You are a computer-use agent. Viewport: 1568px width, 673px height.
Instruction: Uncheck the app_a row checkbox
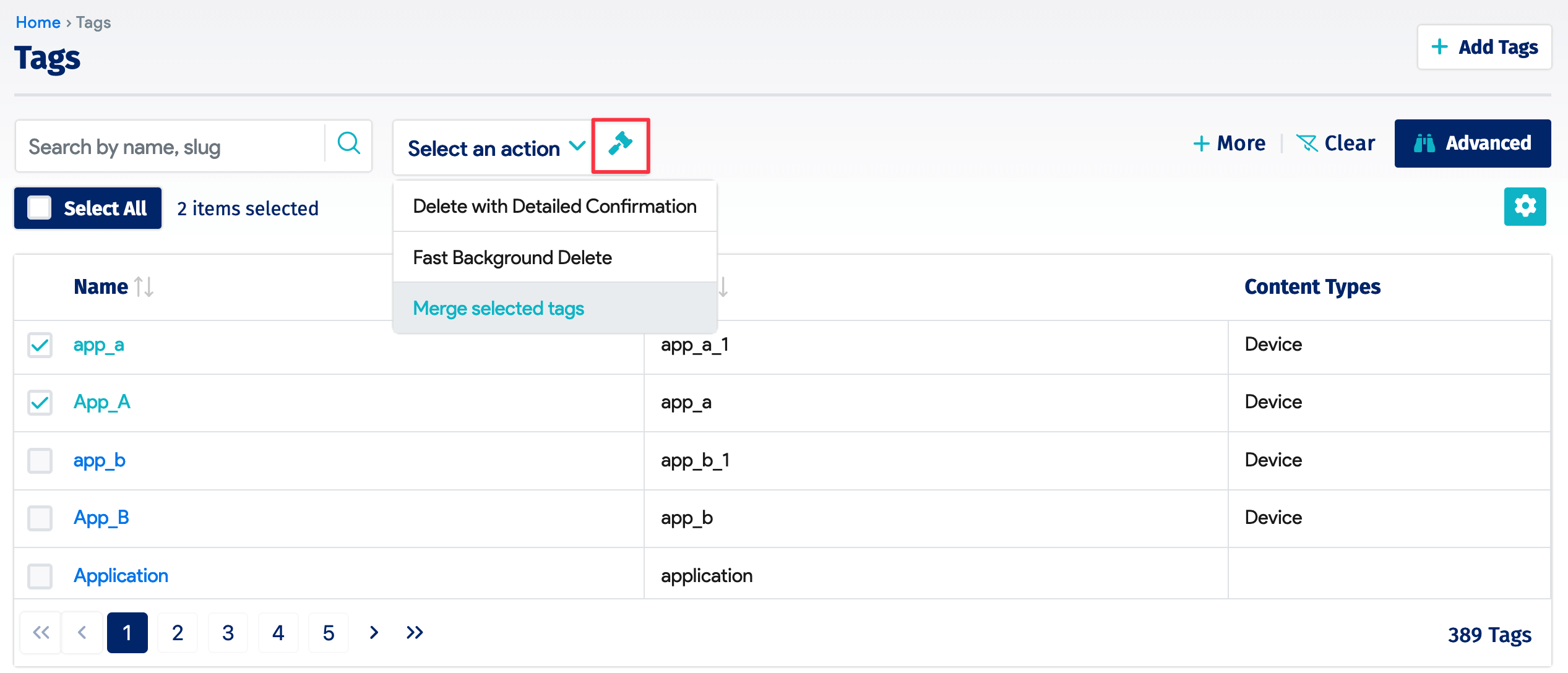[x=40, y=345]
